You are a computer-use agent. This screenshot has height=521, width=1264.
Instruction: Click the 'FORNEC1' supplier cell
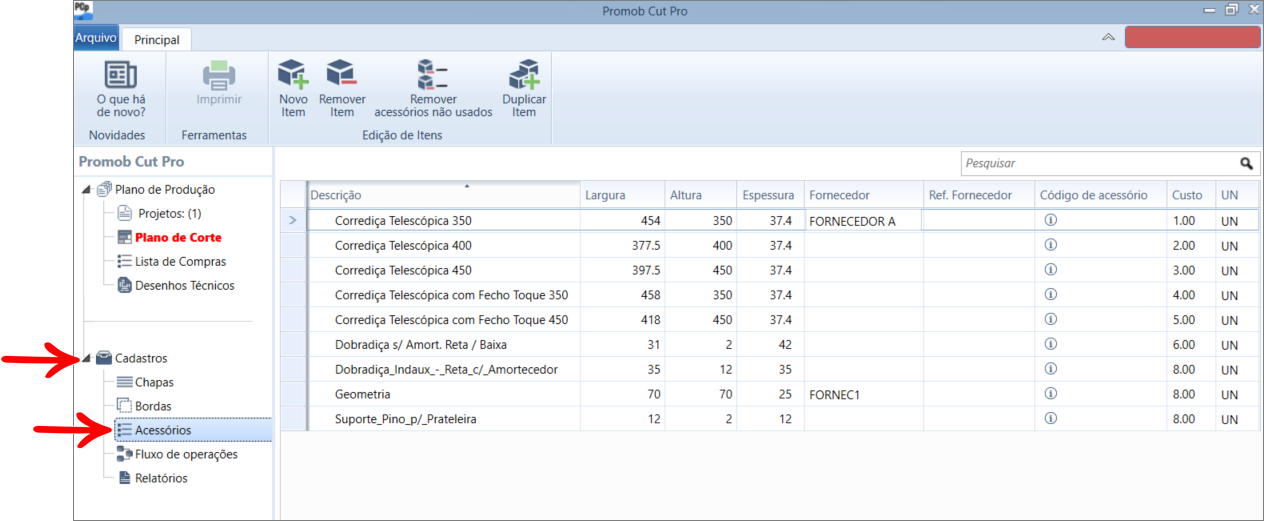pos(863,394)
